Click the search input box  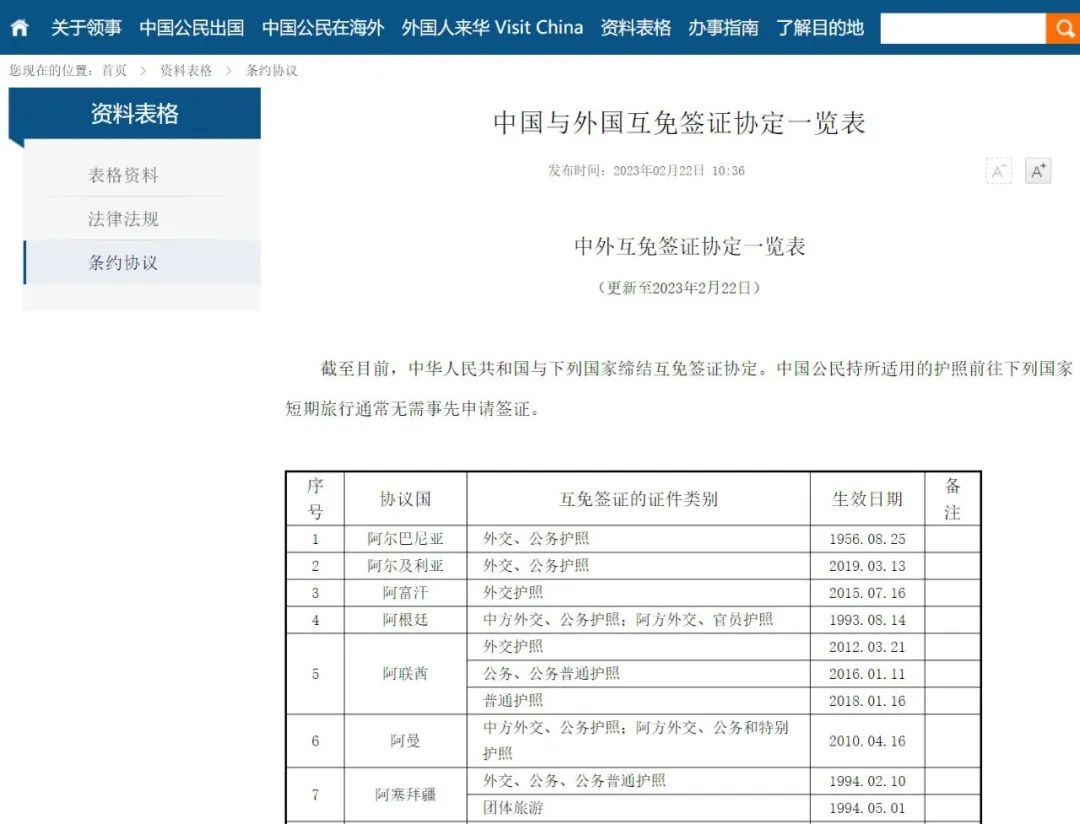(x=963, y=28)
